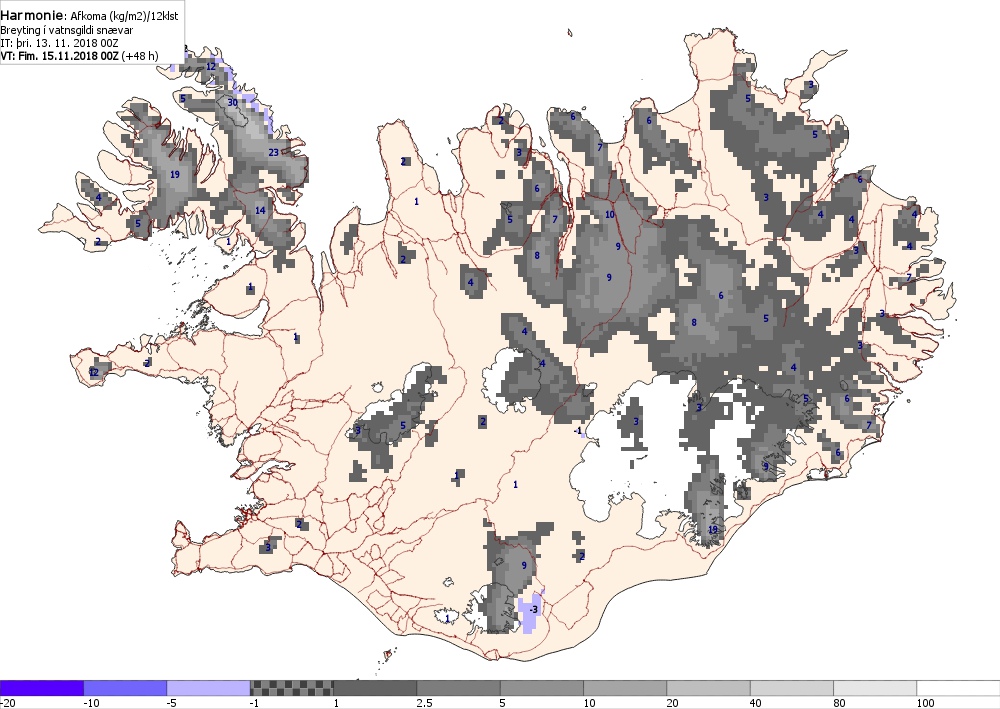Select the darkest gray 1 to 2.5 legend swatch
Image resolution: width=1000 pixels, height=709 pixels.
pos(375,688)
